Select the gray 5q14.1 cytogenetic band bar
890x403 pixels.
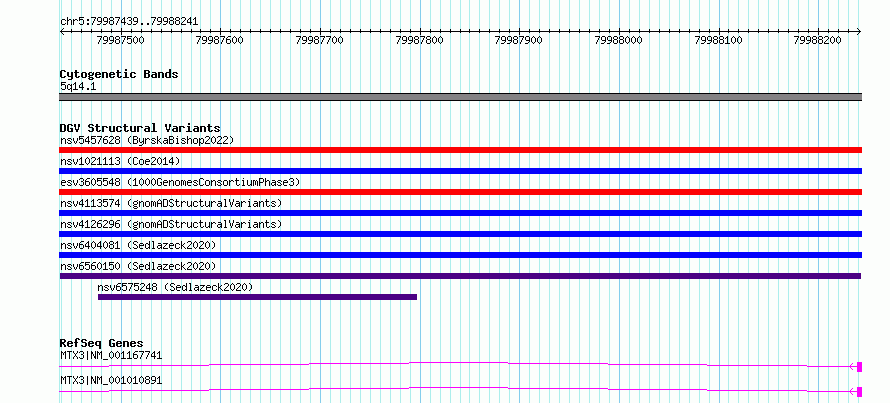(460, 97)
